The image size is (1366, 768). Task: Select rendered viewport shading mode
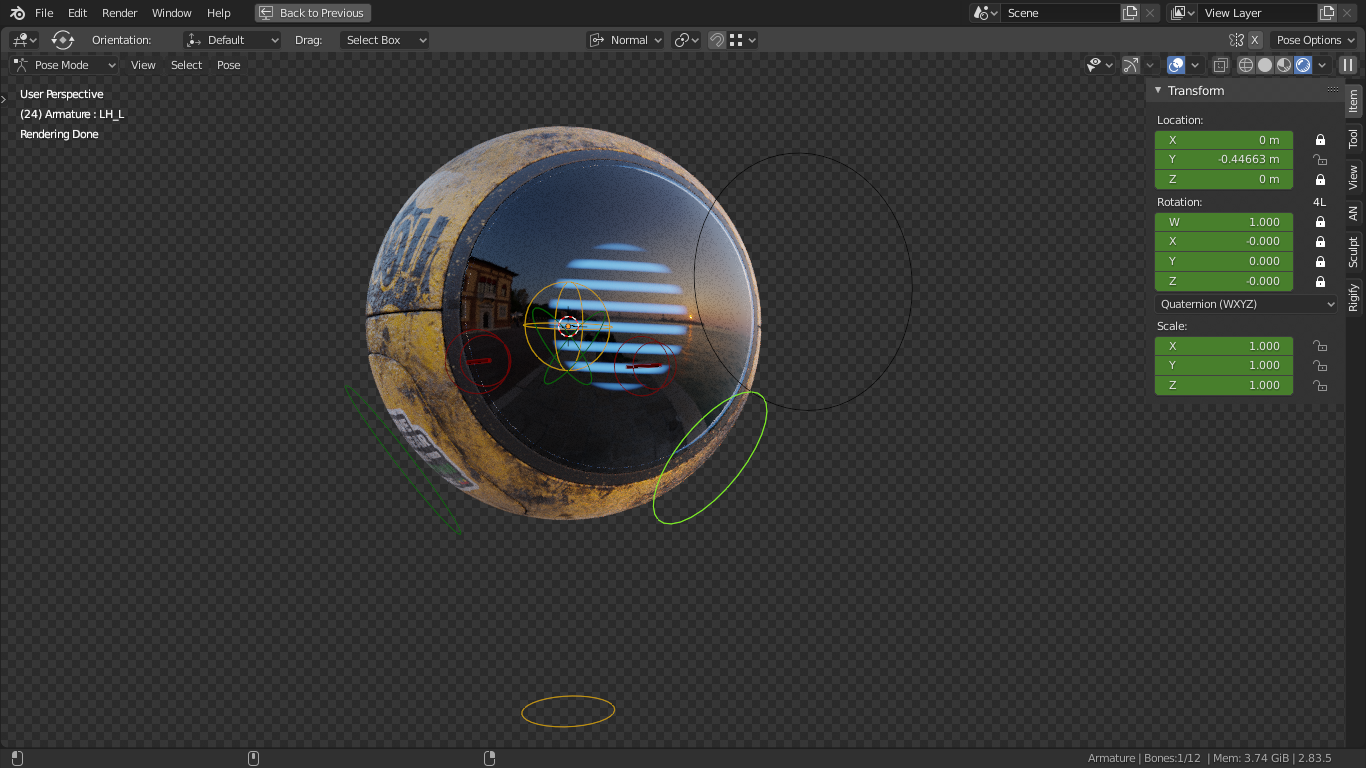pos(1303,65)
